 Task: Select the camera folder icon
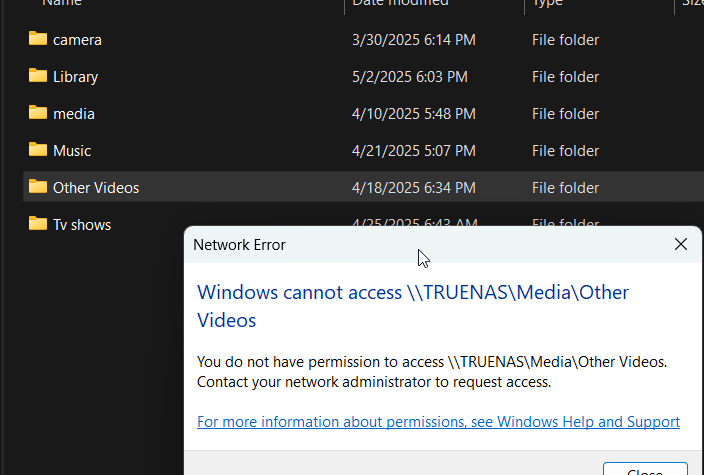[x=38, y=39]
